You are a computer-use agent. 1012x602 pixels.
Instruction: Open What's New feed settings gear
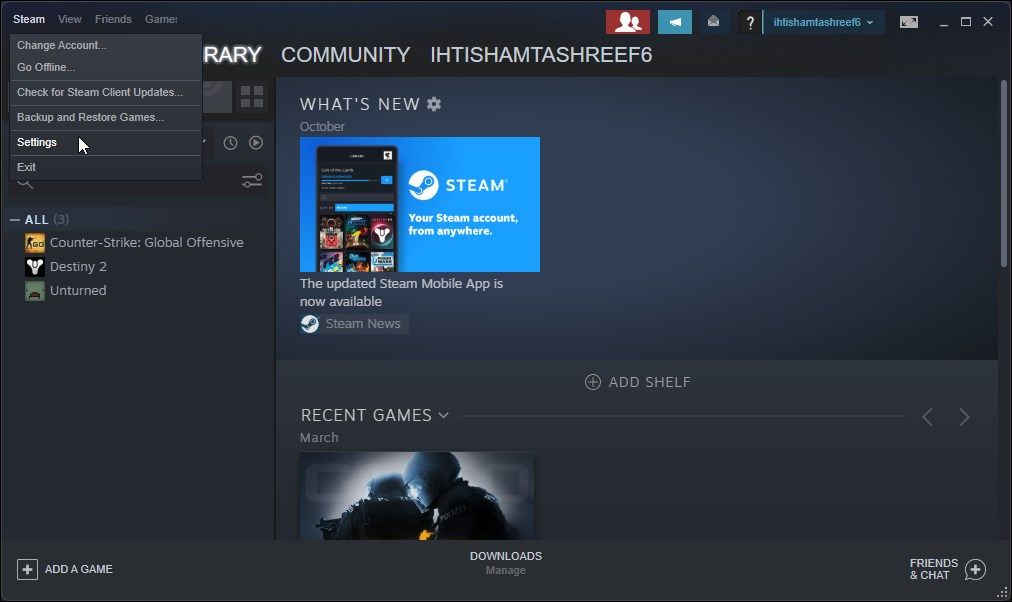tap(432, 103)
